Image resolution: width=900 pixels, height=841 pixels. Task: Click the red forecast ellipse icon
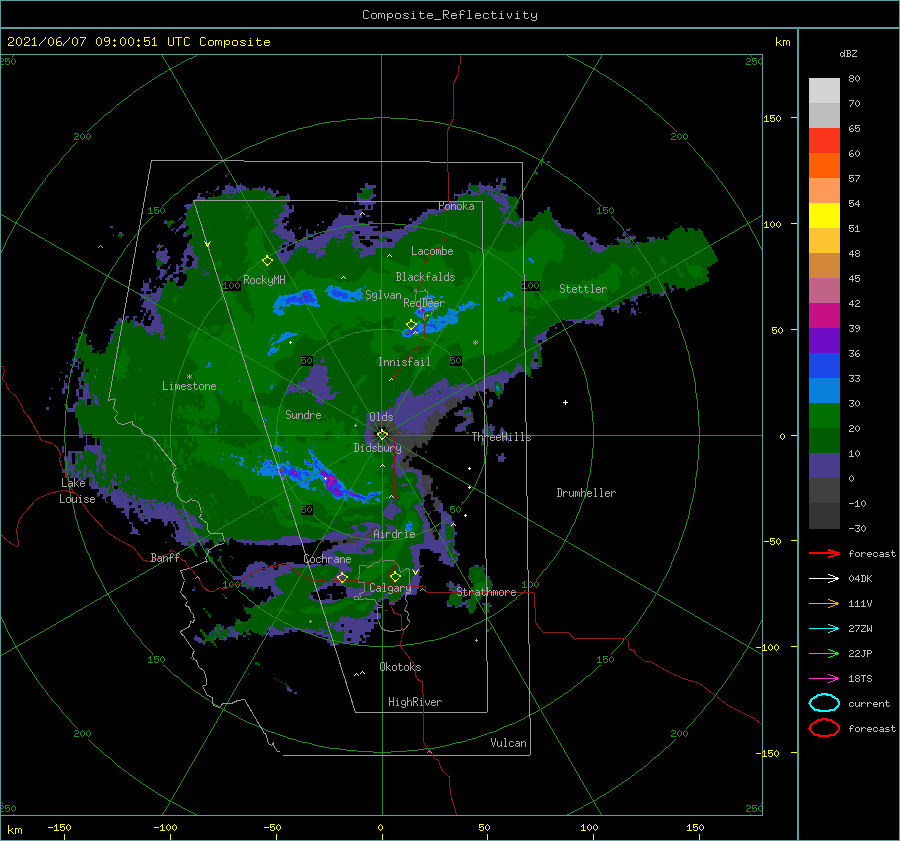824,728
